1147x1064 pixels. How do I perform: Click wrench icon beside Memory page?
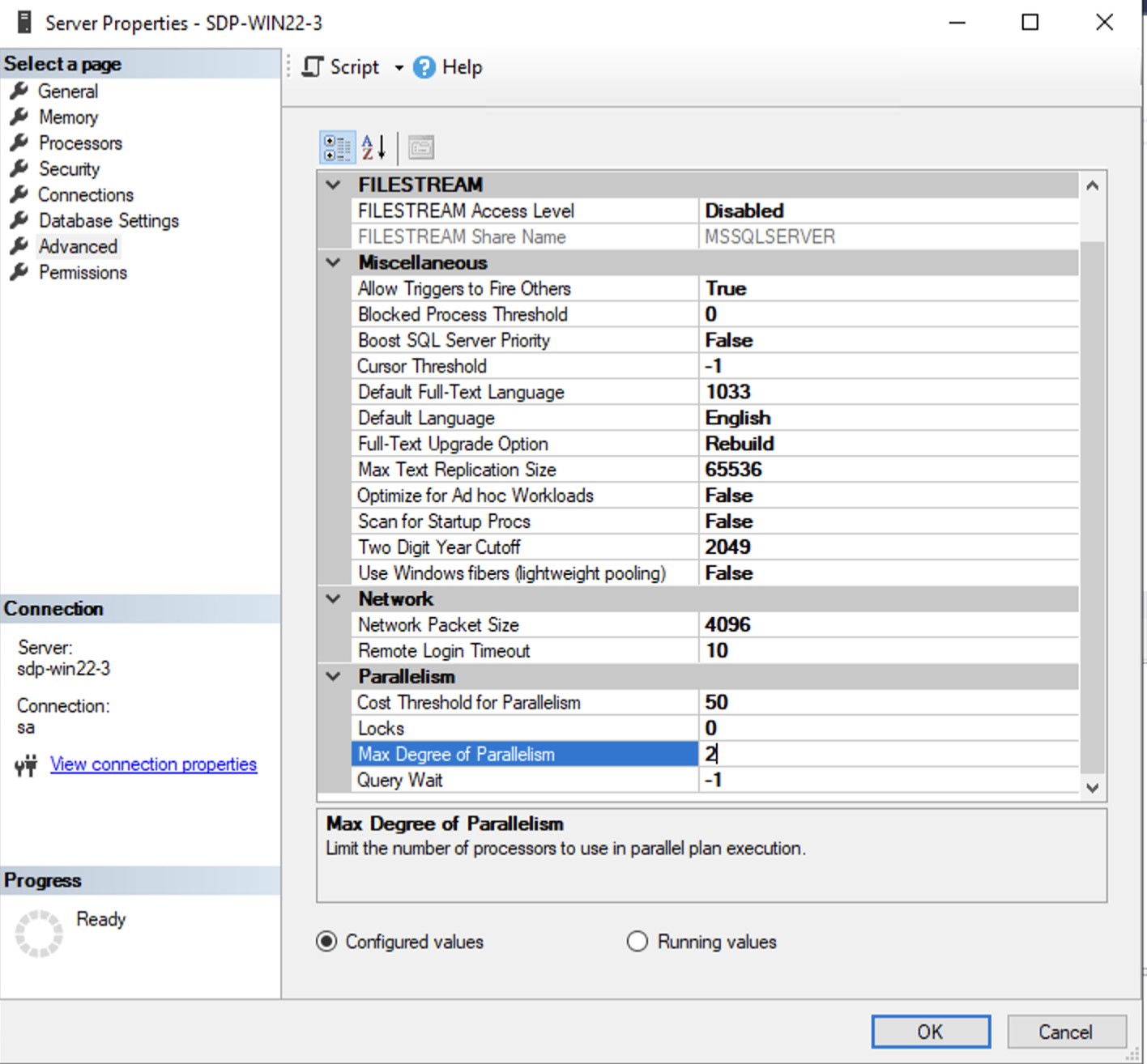[19, 117]
